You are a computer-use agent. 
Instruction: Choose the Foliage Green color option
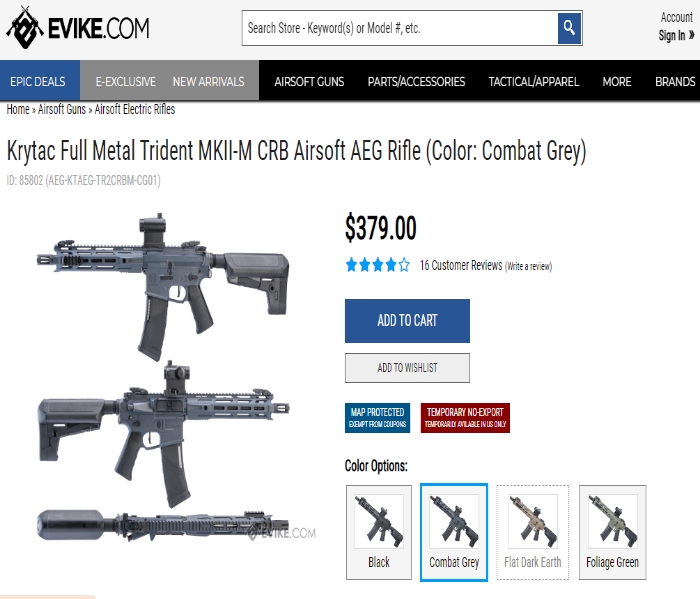612,532
